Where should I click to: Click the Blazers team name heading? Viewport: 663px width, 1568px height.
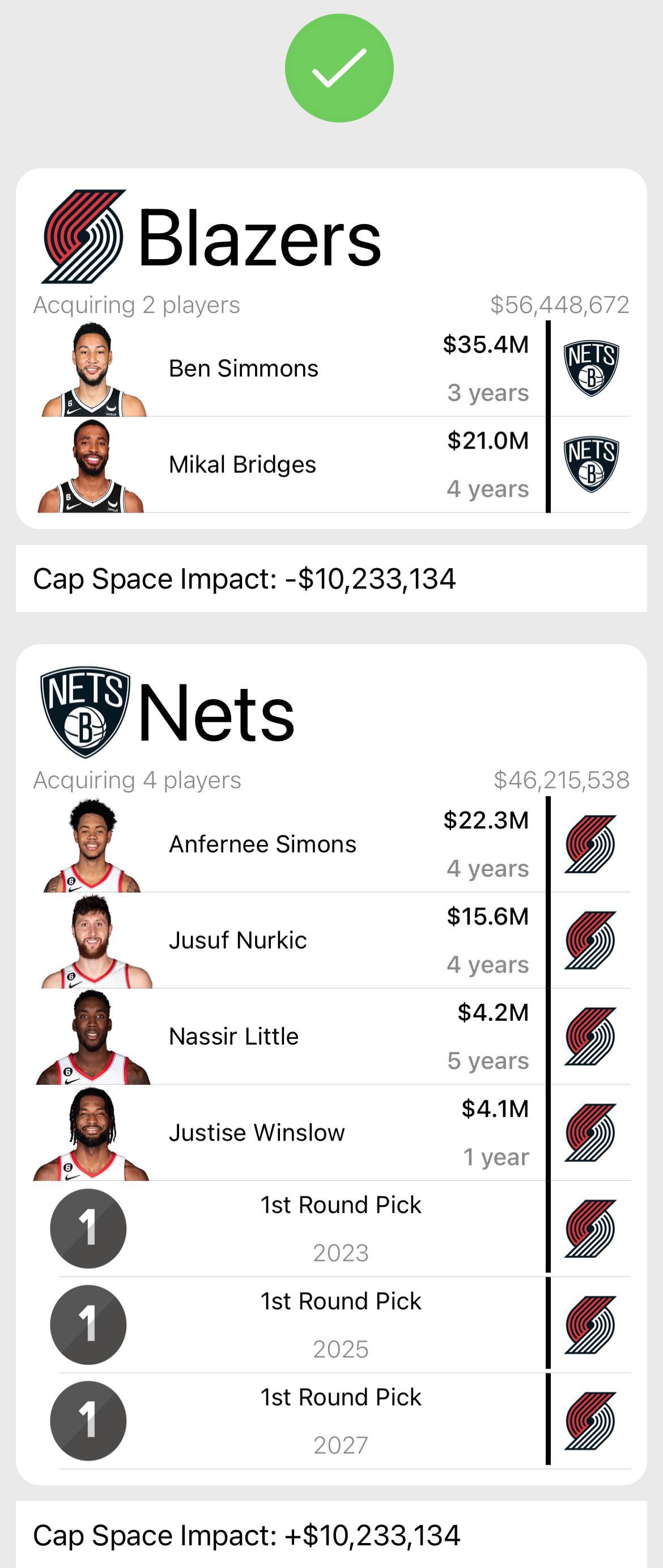(x=259, y=238)
